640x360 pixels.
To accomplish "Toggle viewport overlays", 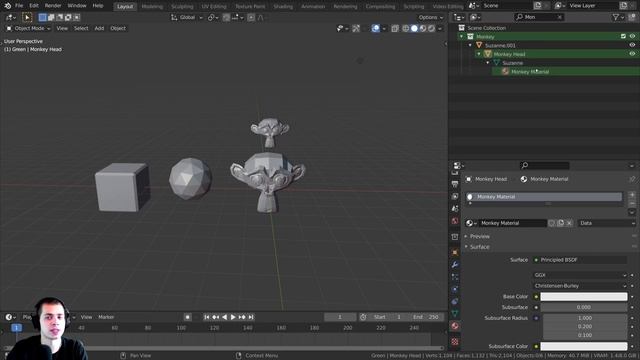I will pos(376,28).
